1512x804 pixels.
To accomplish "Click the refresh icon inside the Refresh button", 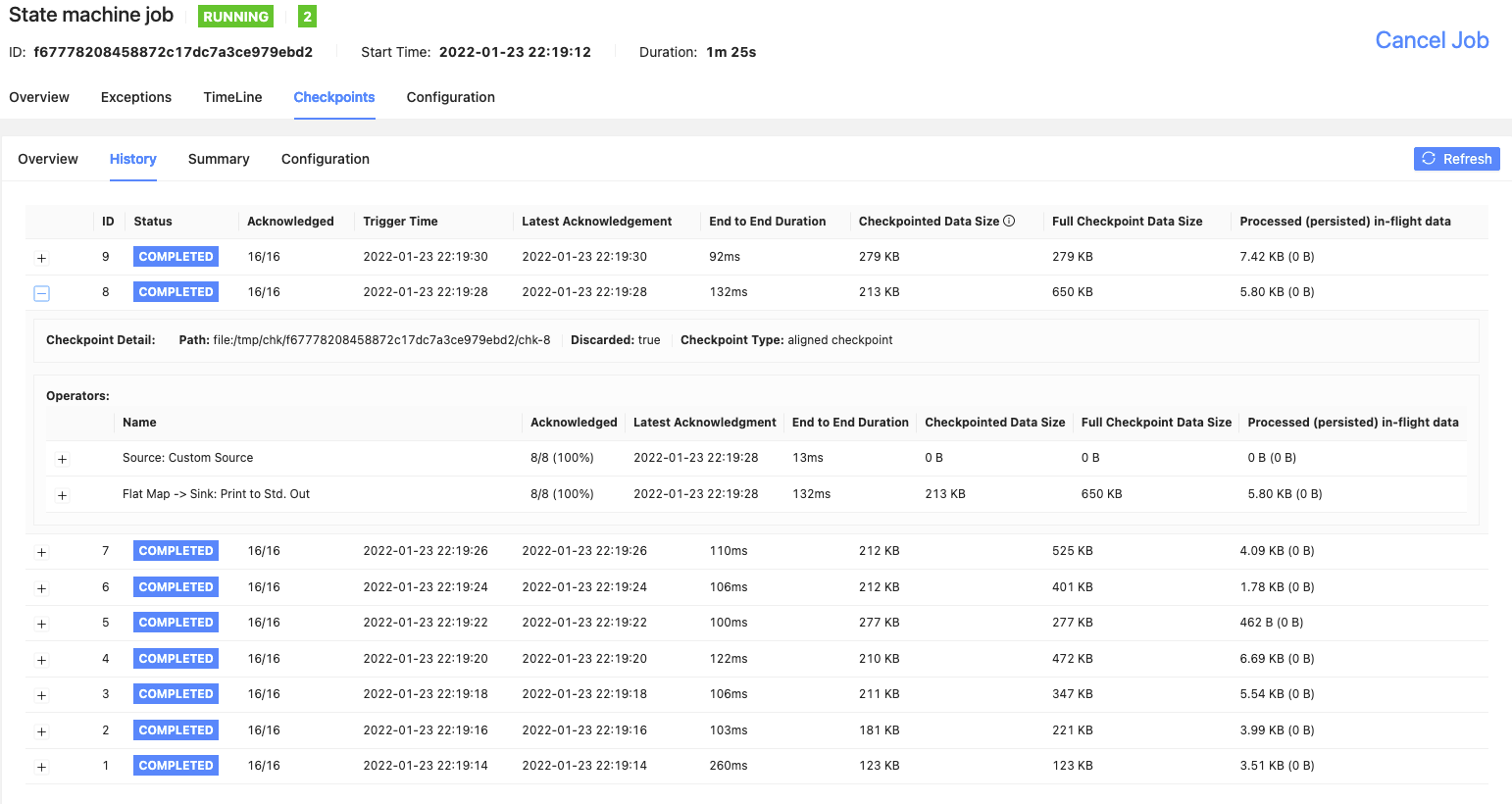I will [1429, 158].
